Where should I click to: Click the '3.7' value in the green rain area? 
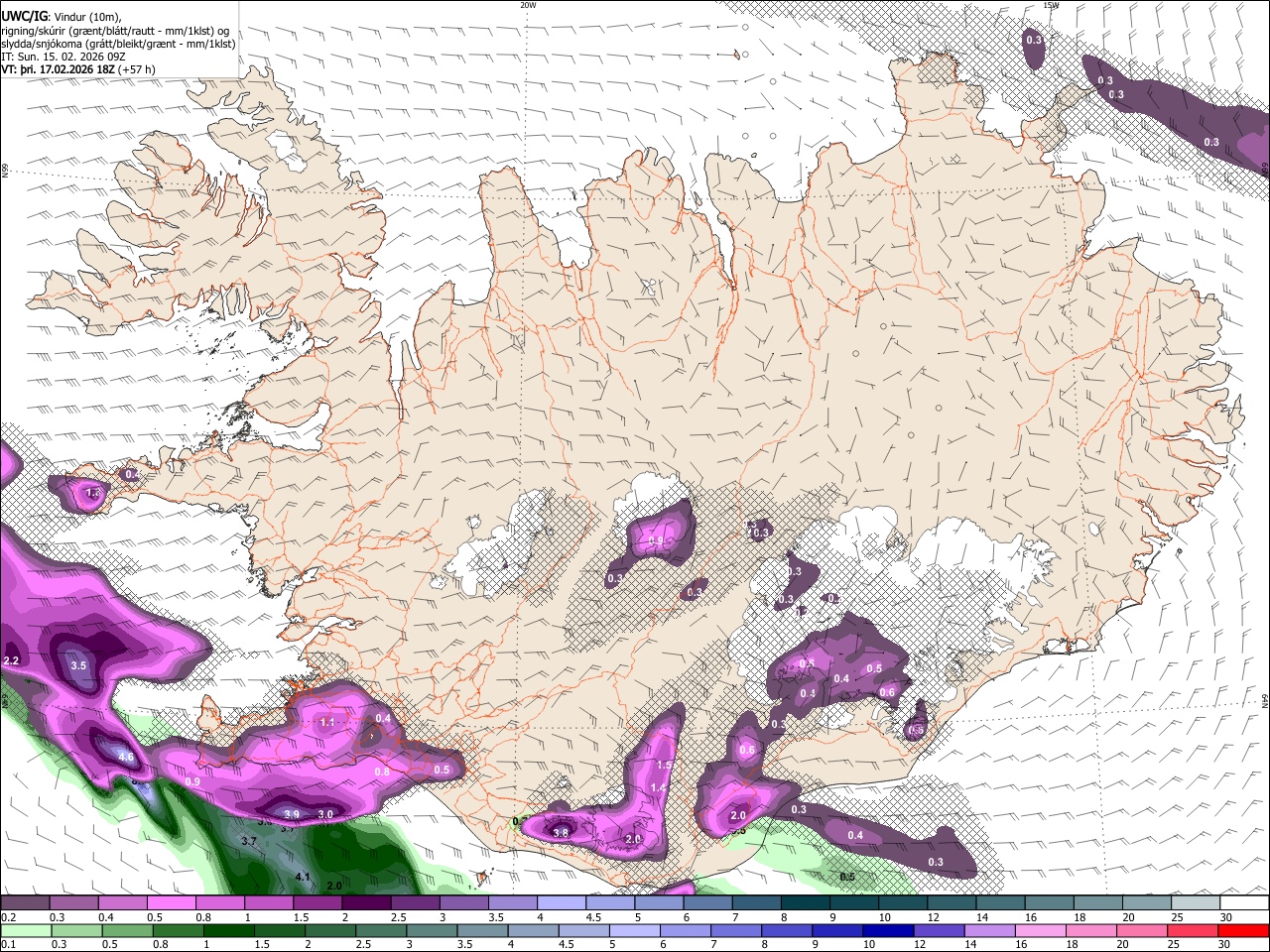[249, 840]
